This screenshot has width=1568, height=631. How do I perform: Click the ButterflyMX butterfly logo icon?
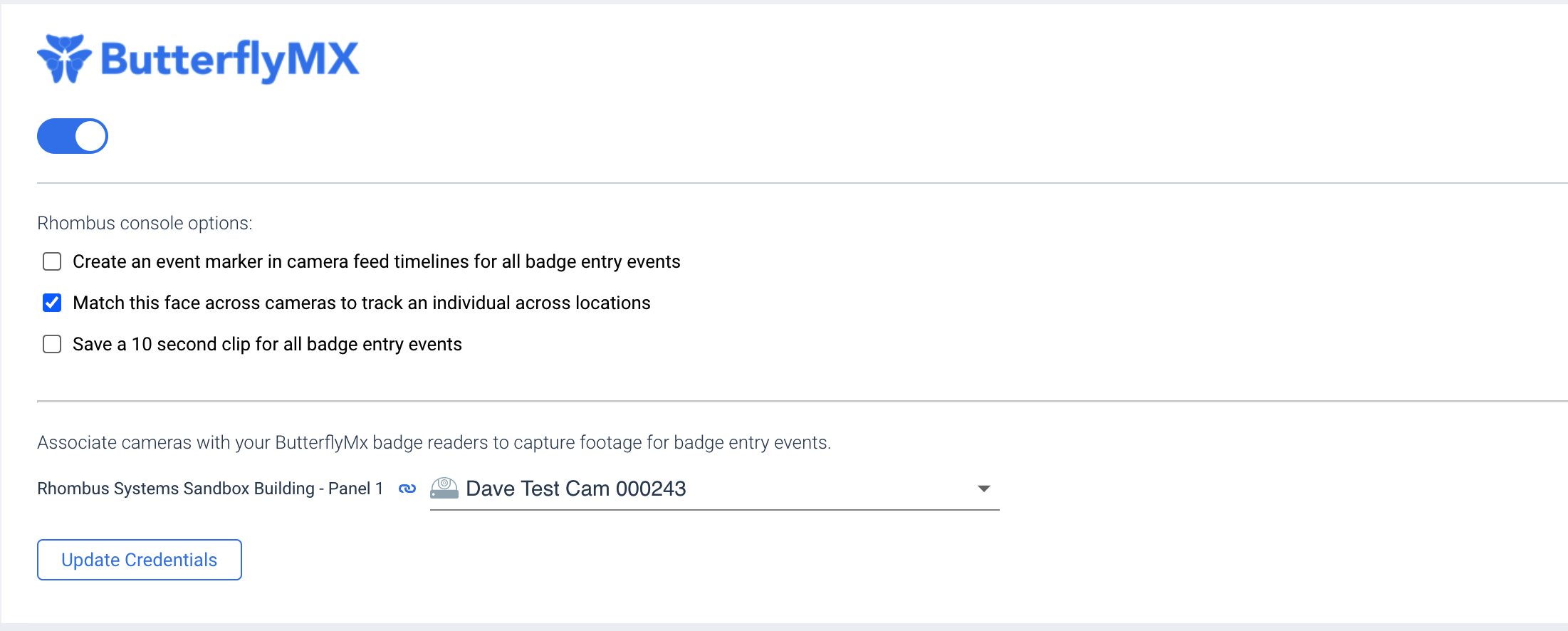64,58
